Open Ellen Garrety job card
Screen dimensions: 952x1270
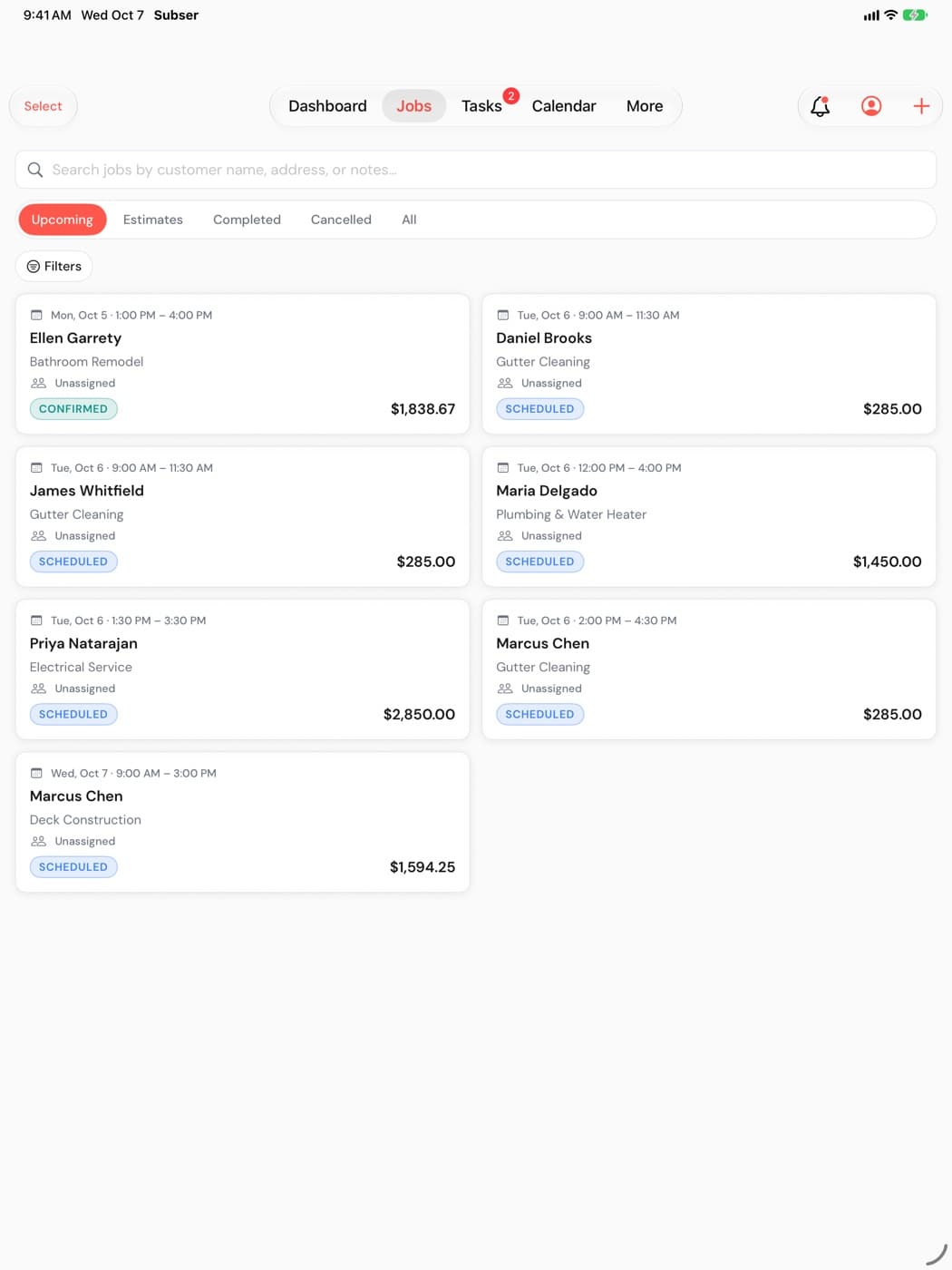243,364
